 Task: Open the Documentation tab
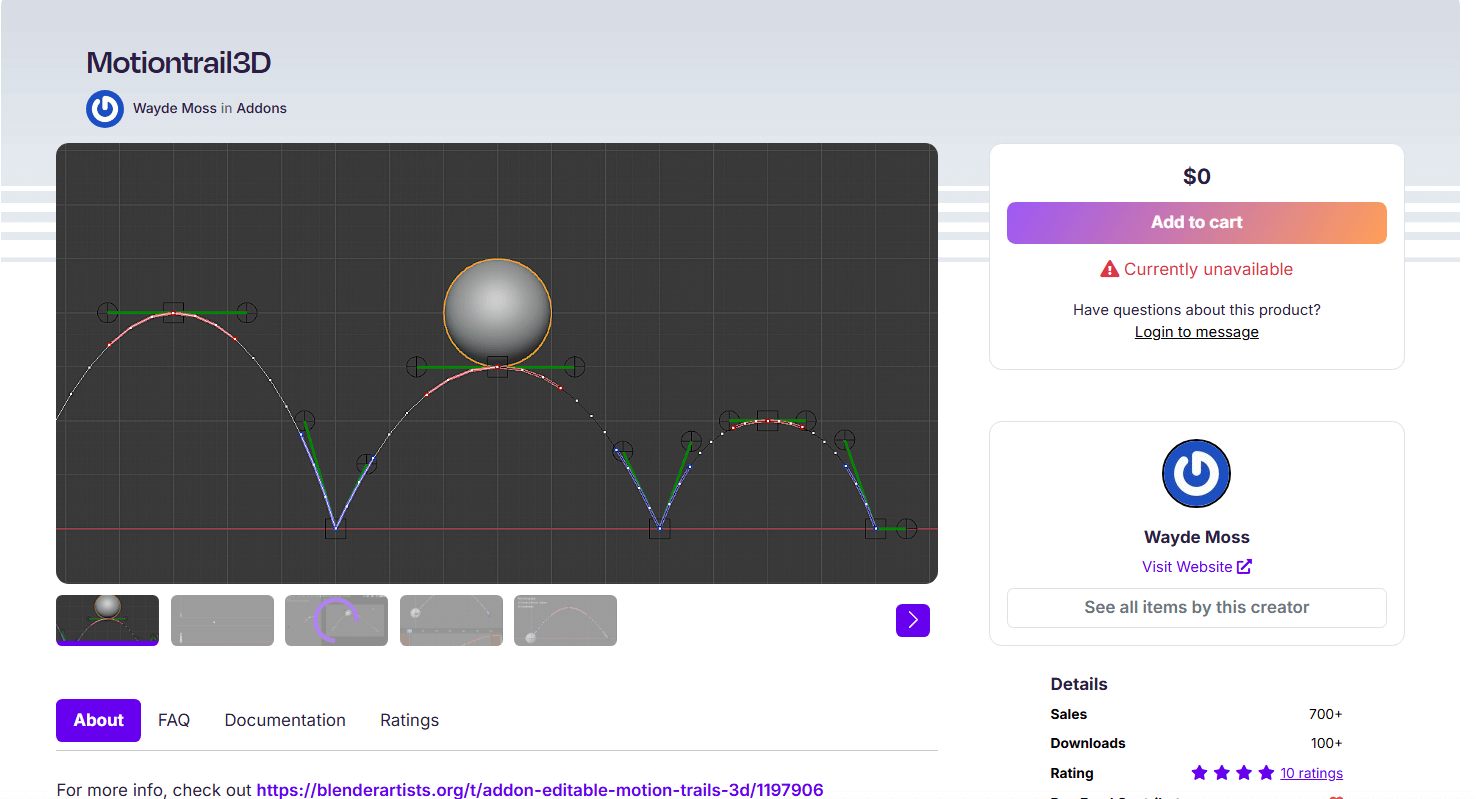click(285, 720)
